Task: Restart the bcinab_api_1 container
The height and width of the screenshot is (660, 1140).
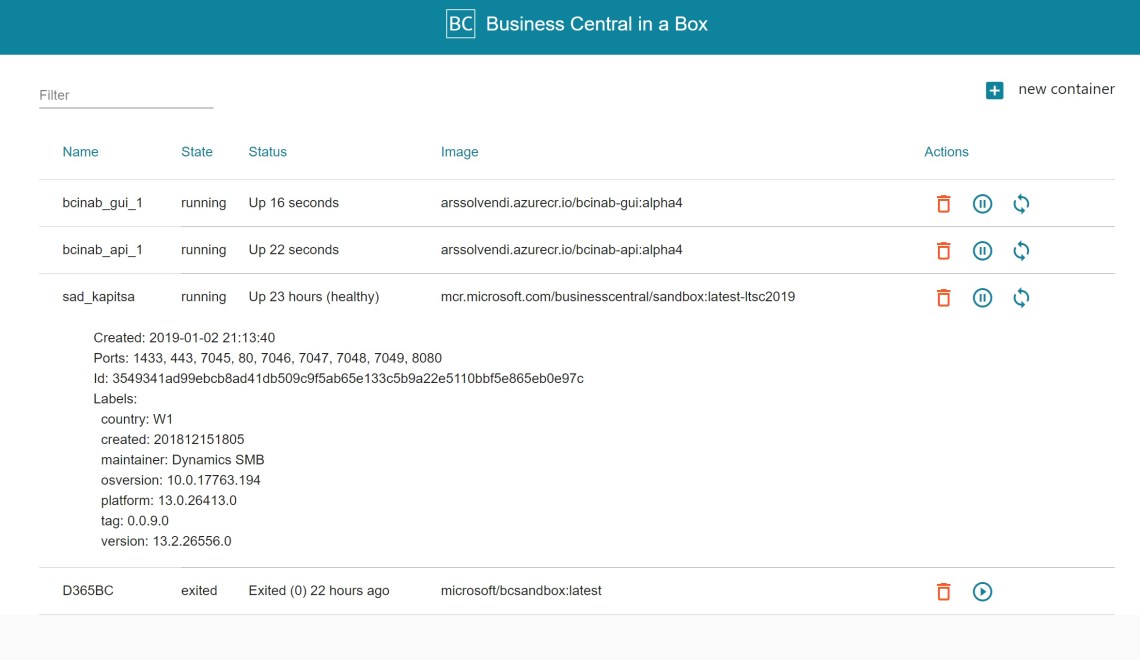Action: tap(1021, 251)
